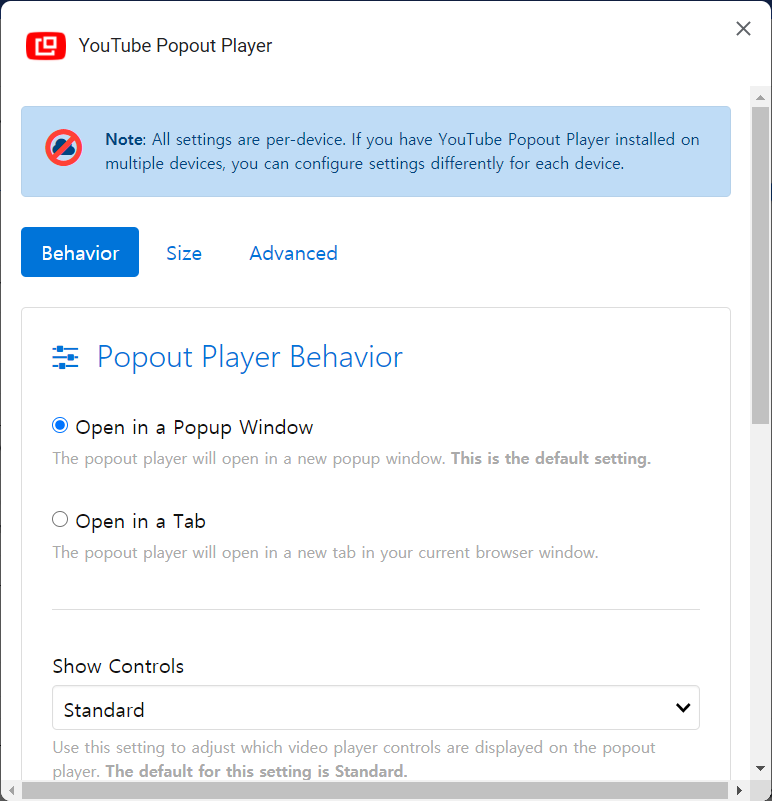
Task: Click the horizontal scrollbar thumb
Action: tap(375, 790)
